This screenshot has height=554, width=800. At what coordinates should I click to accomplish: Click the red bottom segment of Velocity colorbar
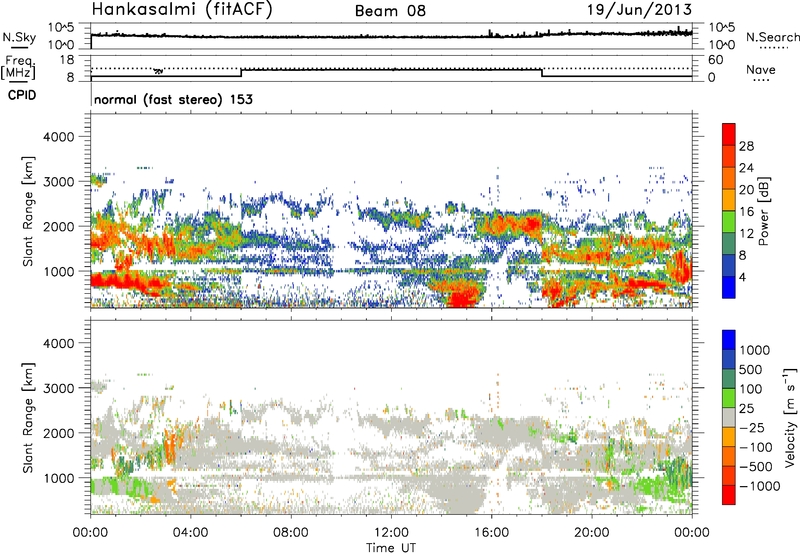click(x=729, y=495)
